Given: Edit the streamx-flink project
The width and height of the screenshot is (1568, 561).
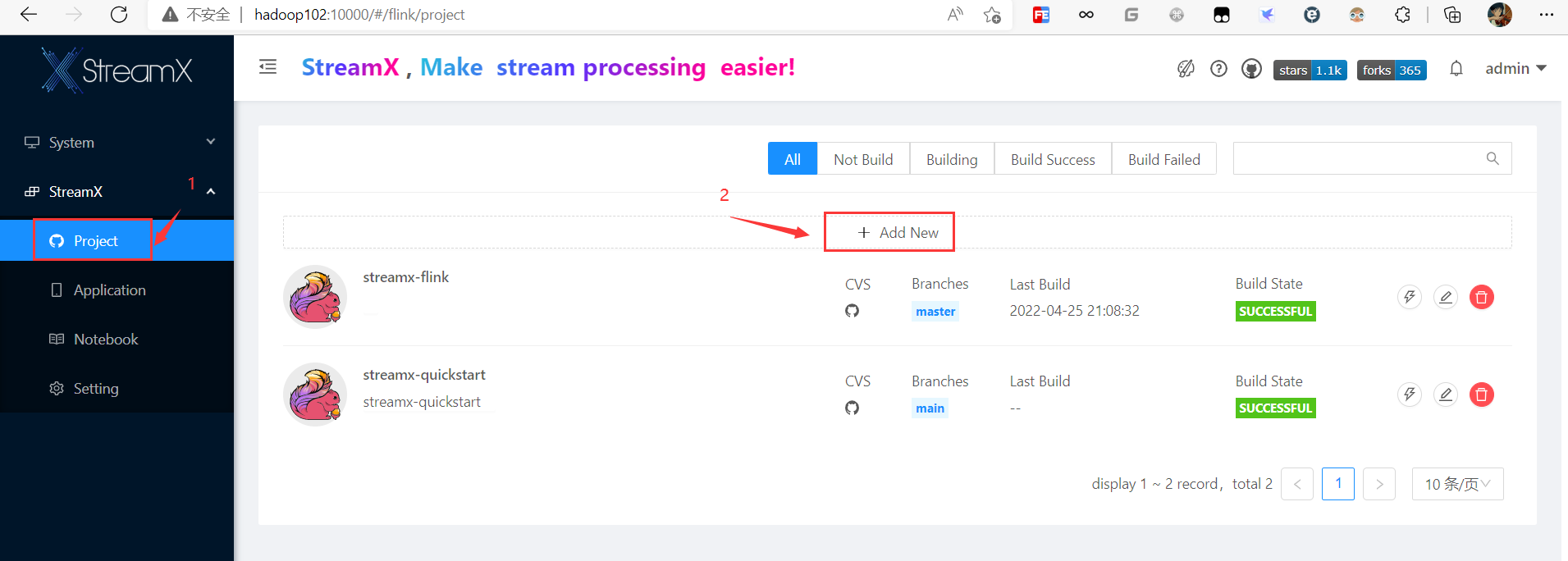Looking at the screenshot, I should [1445, 297].
